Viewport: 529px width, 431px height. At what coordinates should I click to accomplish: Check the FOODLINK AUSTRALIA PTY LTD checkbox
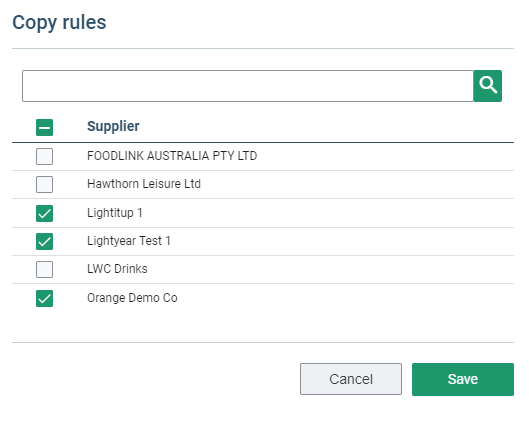(x=45, y=156)
